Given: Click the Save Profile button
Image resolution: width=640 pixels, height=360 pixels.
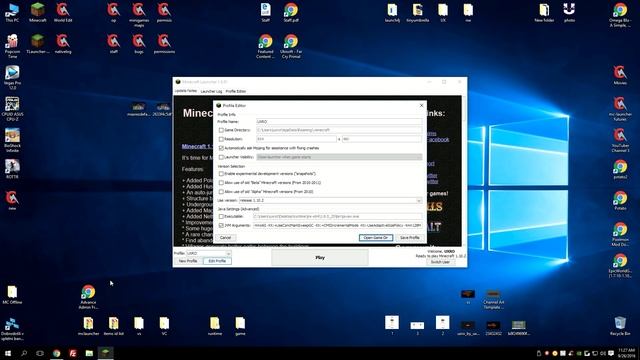Looking at the screenshot, I should pos(409,238).
